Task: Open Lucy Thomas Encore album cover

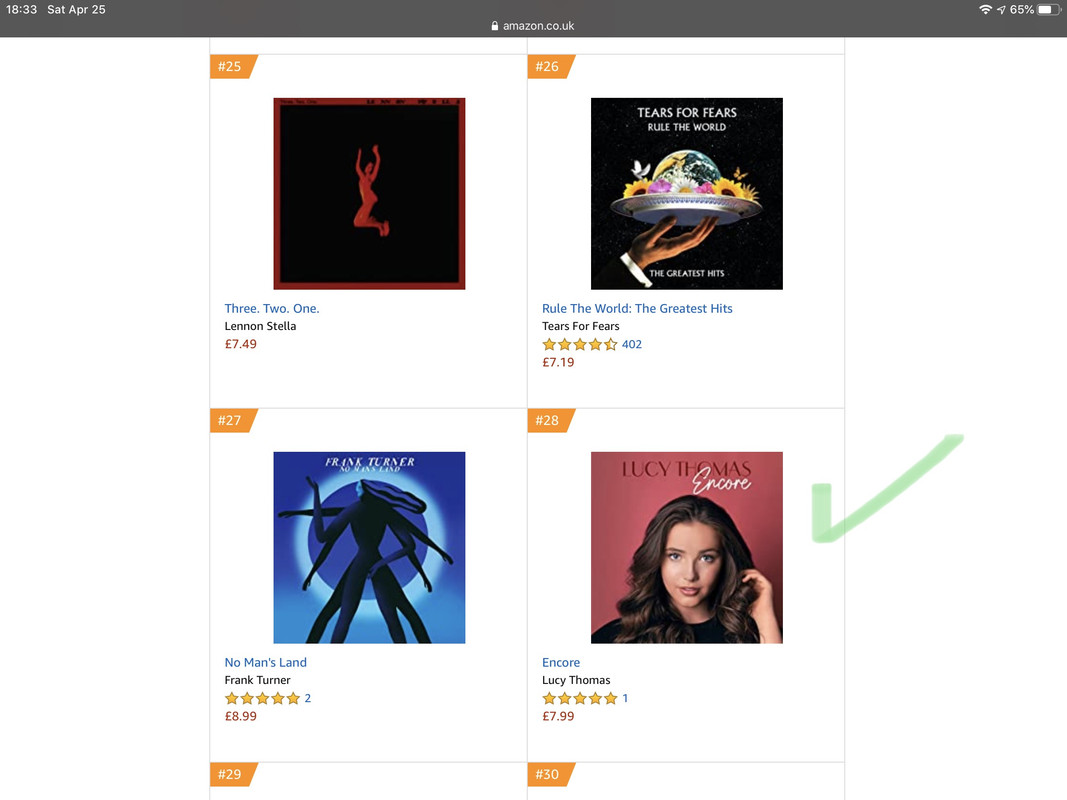Action: [687, 548]
